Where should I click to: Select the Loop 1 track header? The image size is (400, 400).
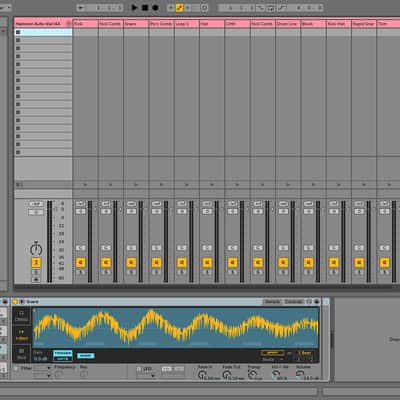pyautogui.click(x=187, y=24)
